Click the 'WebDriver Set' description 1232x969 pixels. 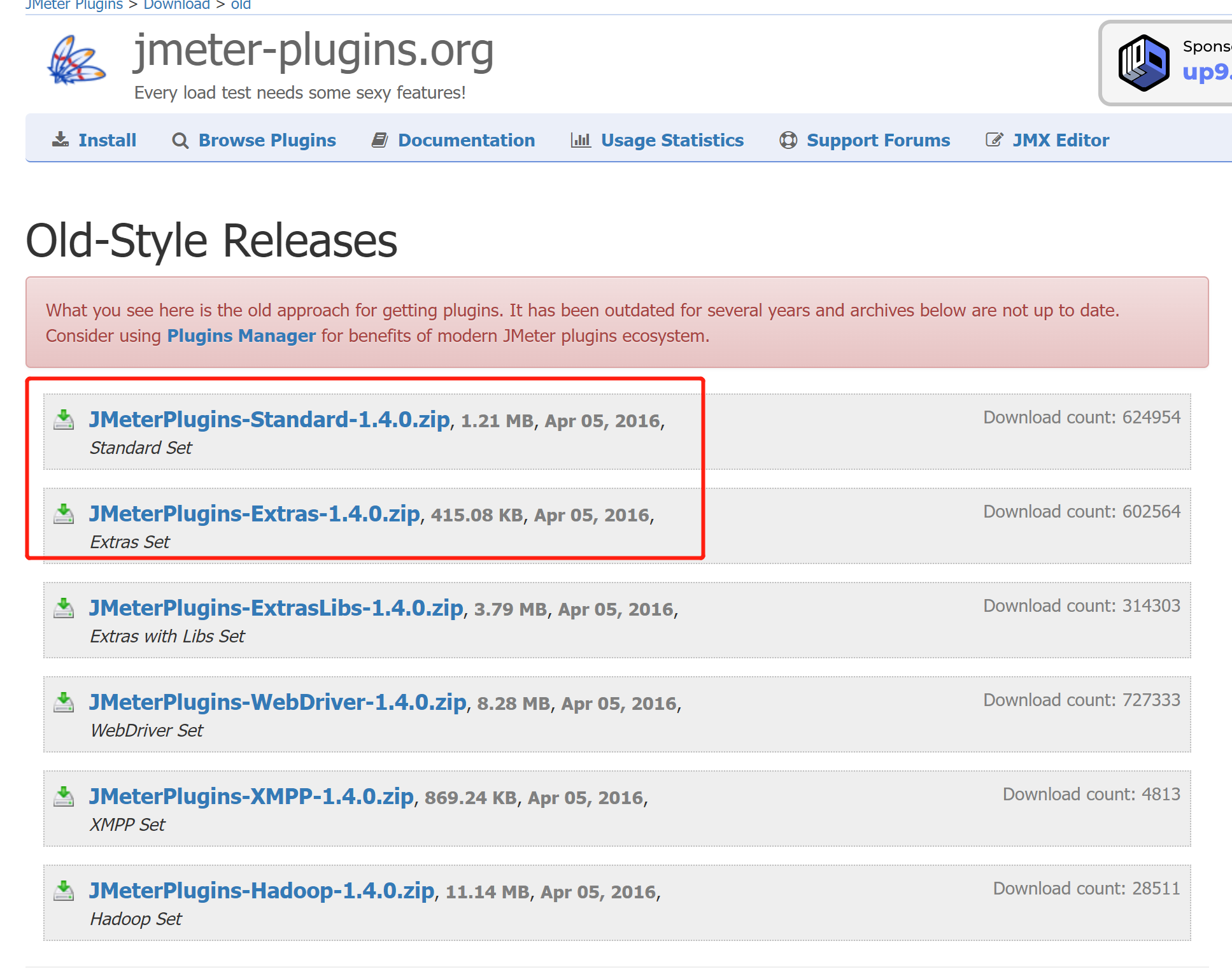pos(146,730)
